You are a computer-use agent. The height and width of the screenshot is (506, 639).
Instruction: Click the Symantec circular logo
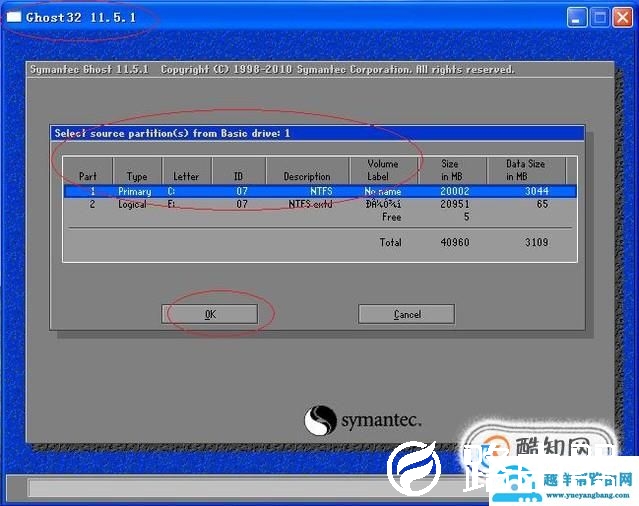(320, 420)
